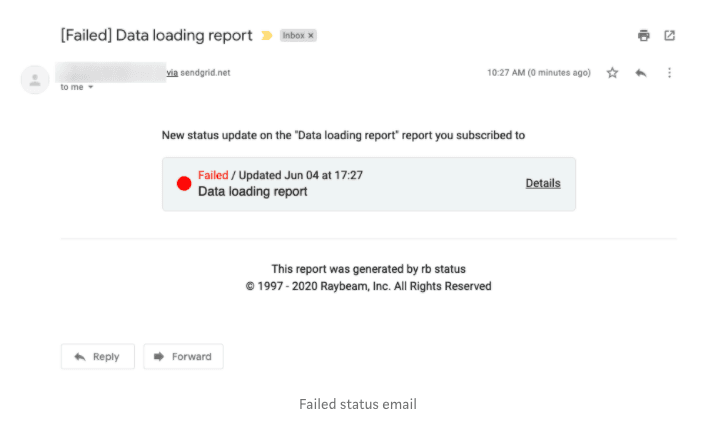Viewport: 721px width, 436px height.
Task: Toggle the yellow importance marker
Action: pos(267,36)
